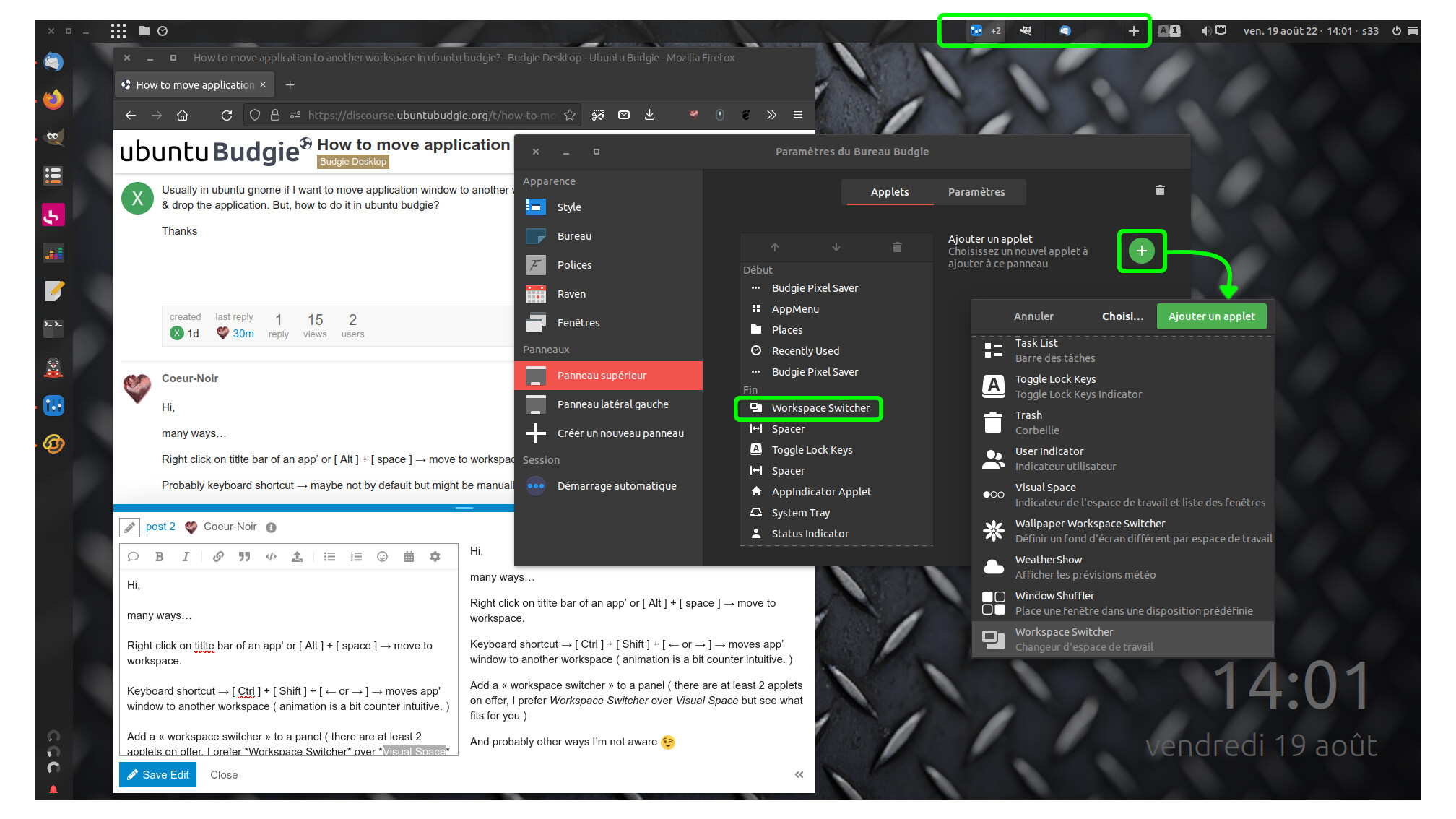Viewport: 1456px width, 819px height.
Task: Choose Wallpaper Workspace Switcher applet
Action: (x=1123, y=531)
